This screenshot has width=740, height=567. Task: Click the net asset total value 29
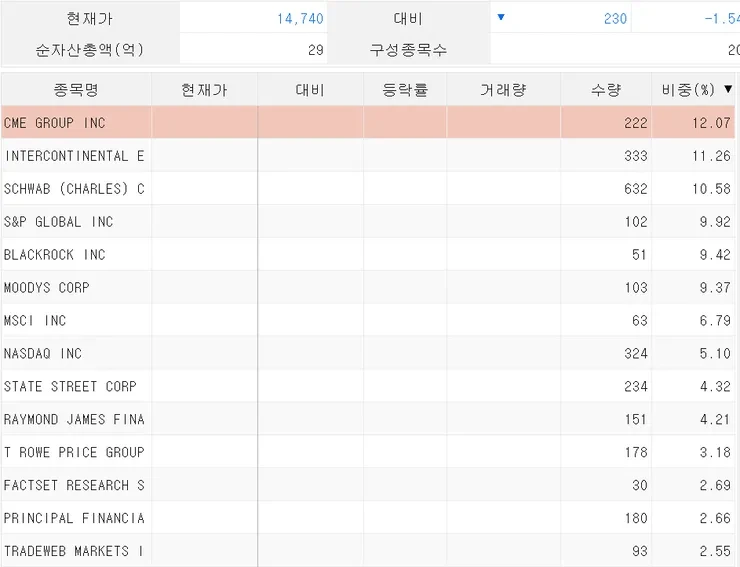(316, 50)
